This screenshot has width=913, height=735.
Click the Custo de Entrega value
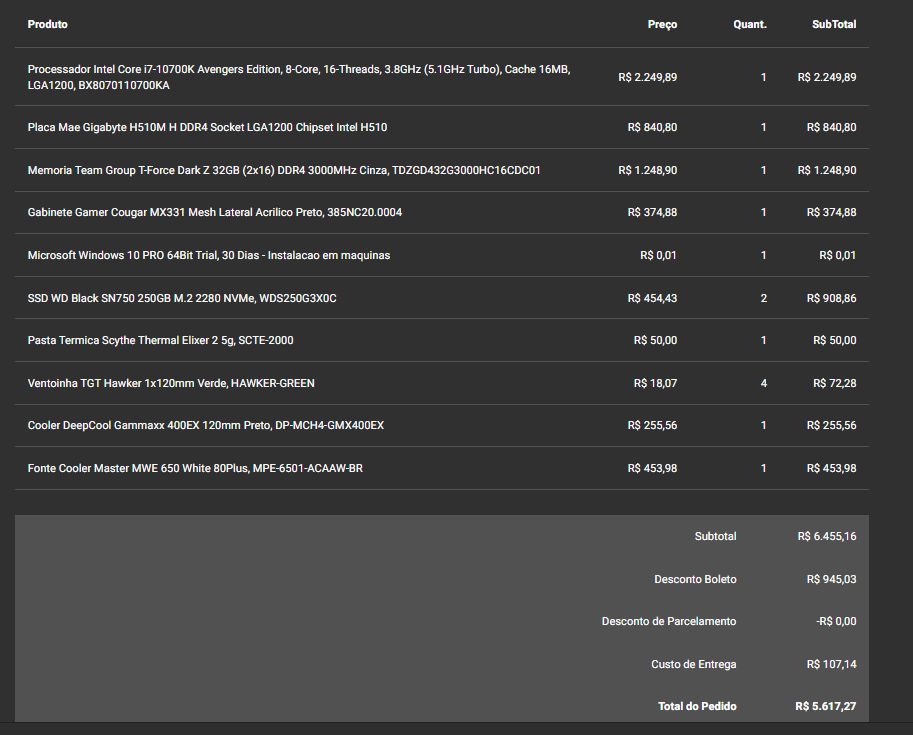click(x=831, y=664)
